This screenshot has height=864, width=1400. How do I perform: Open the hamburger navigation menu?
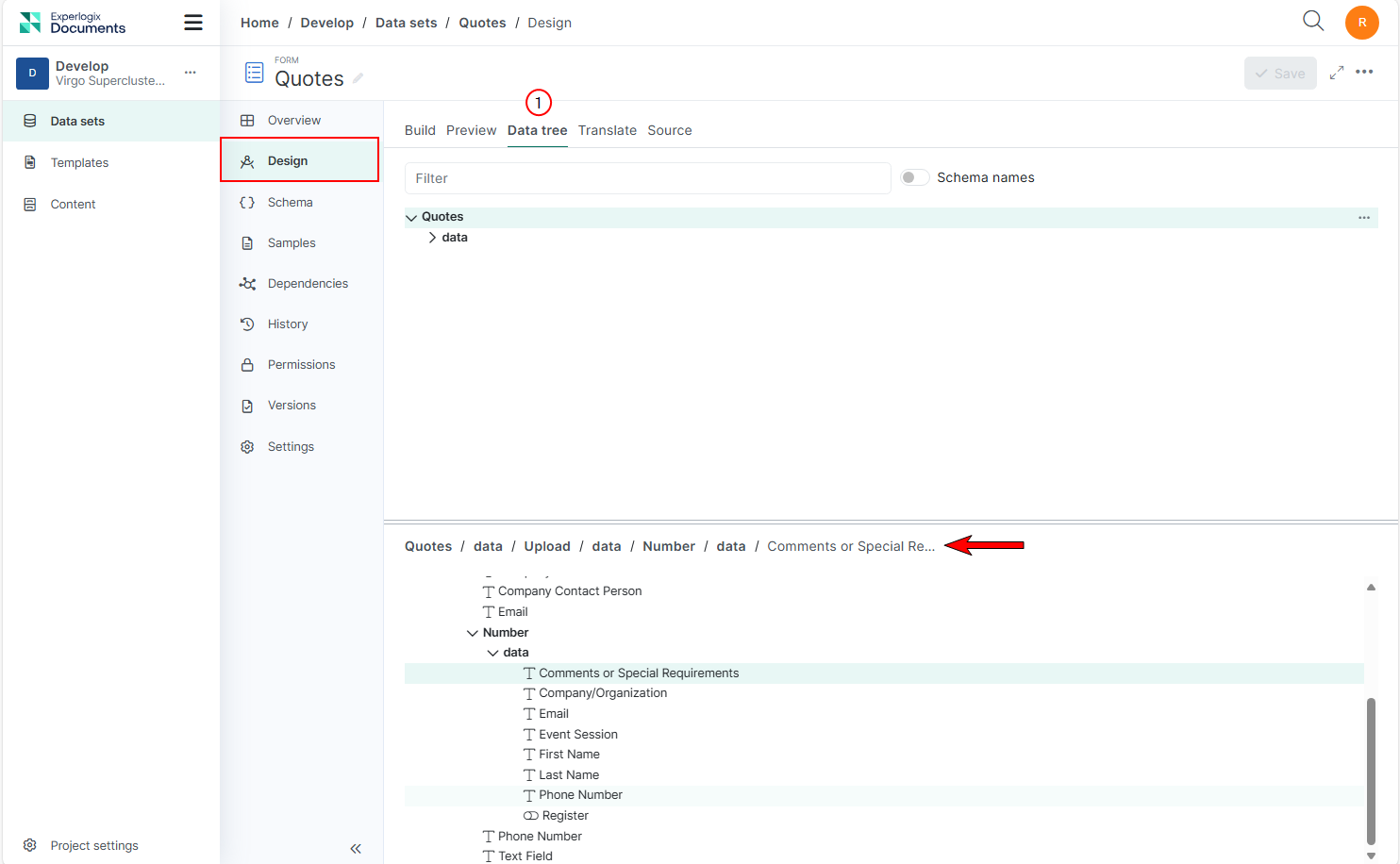[x=193, y=23]
